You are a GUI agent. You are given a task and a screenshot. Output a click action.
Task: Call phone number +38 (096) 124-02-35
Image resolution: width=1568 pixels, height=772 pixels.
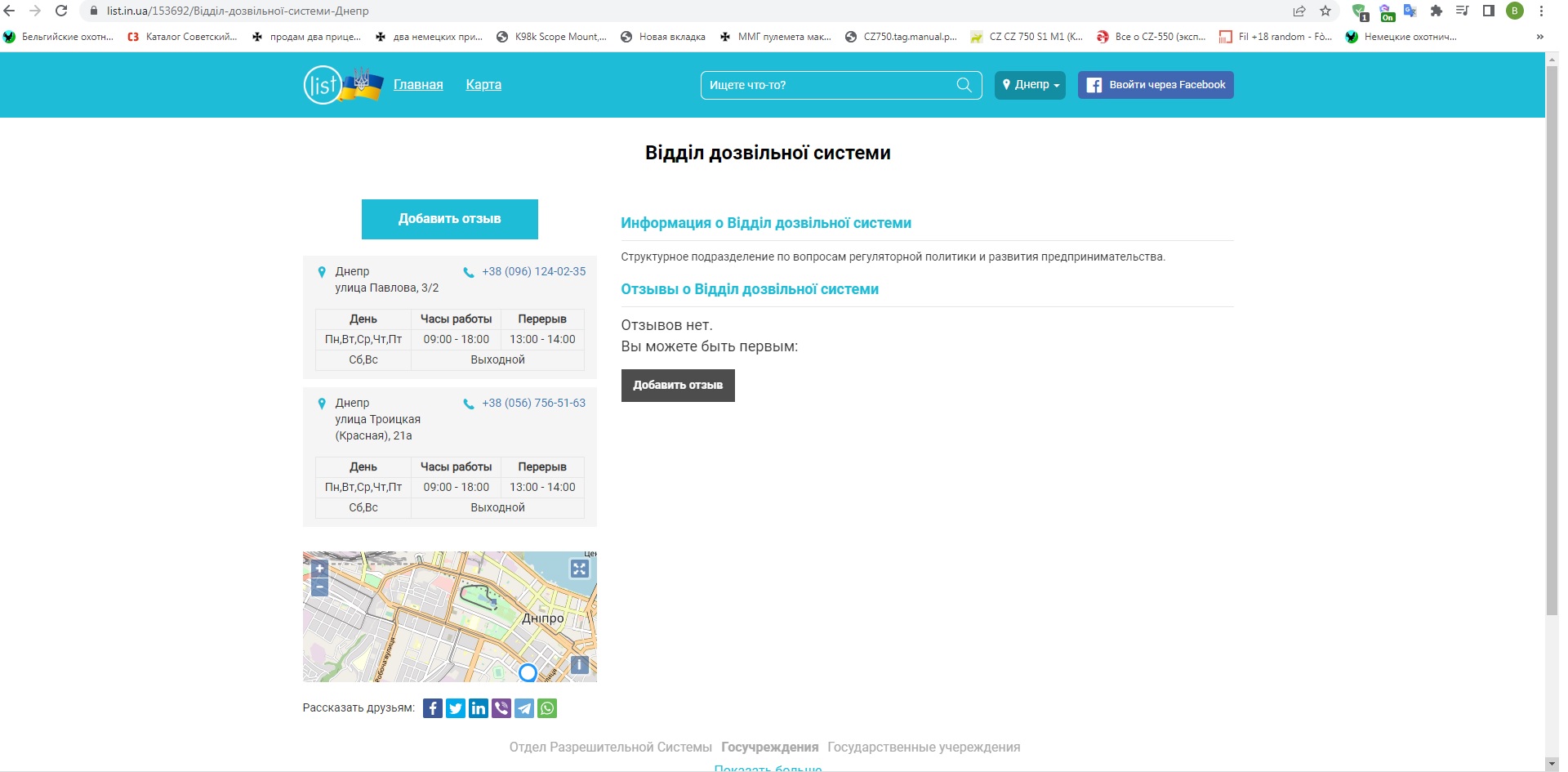tap(533, 272)
